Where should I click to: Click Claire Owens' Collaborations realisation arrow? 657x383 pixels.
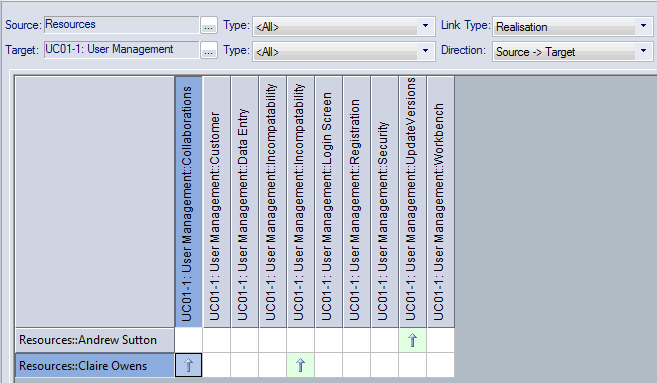[189, 365]
